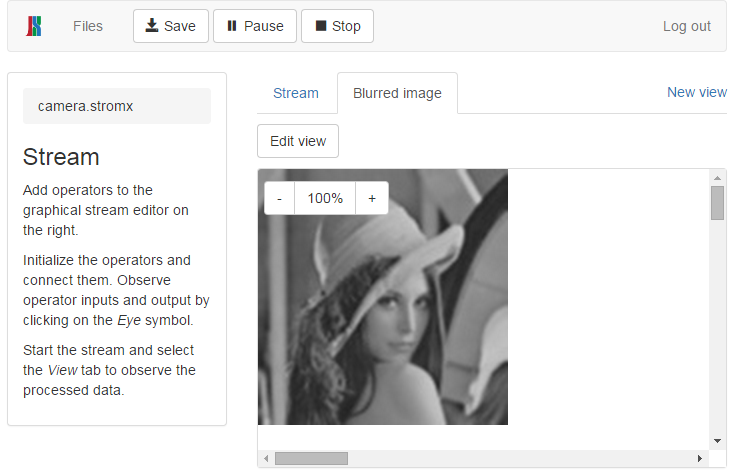The image size is (732, 473).
Task: Click the horizontal scrollbar left arrow
Action: 266,459
